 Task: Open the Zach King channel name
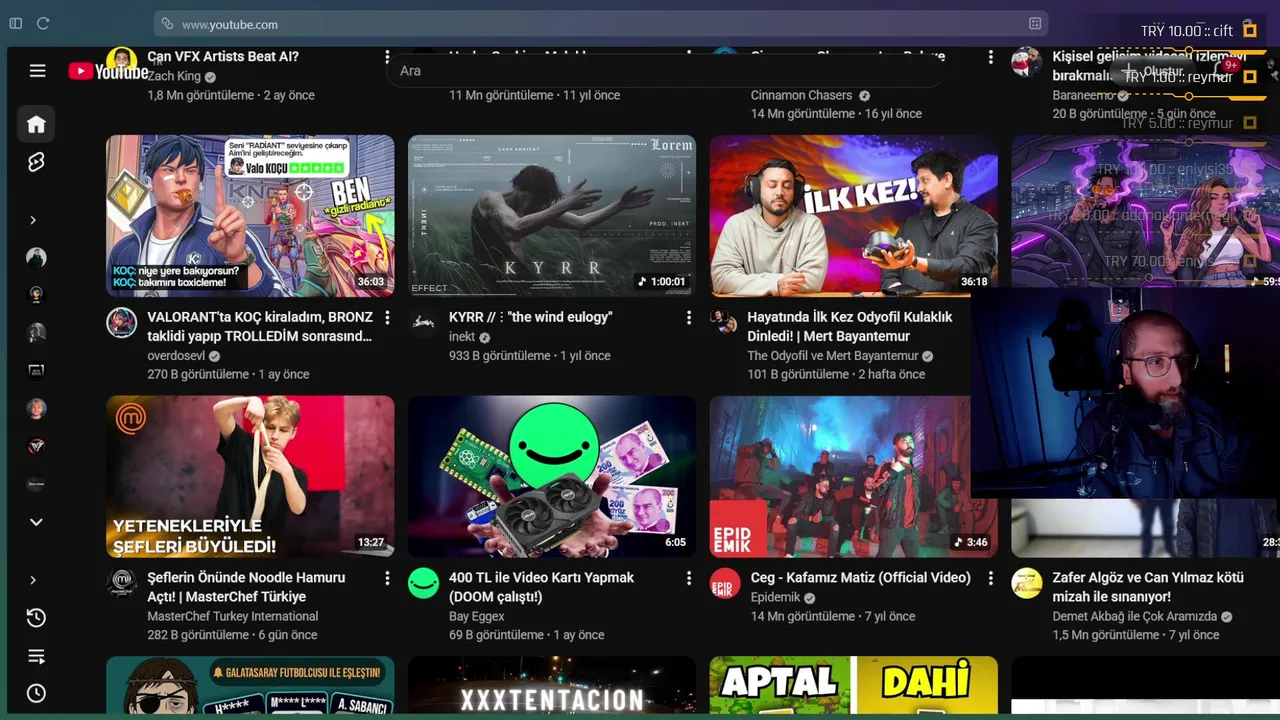[174, 76]
